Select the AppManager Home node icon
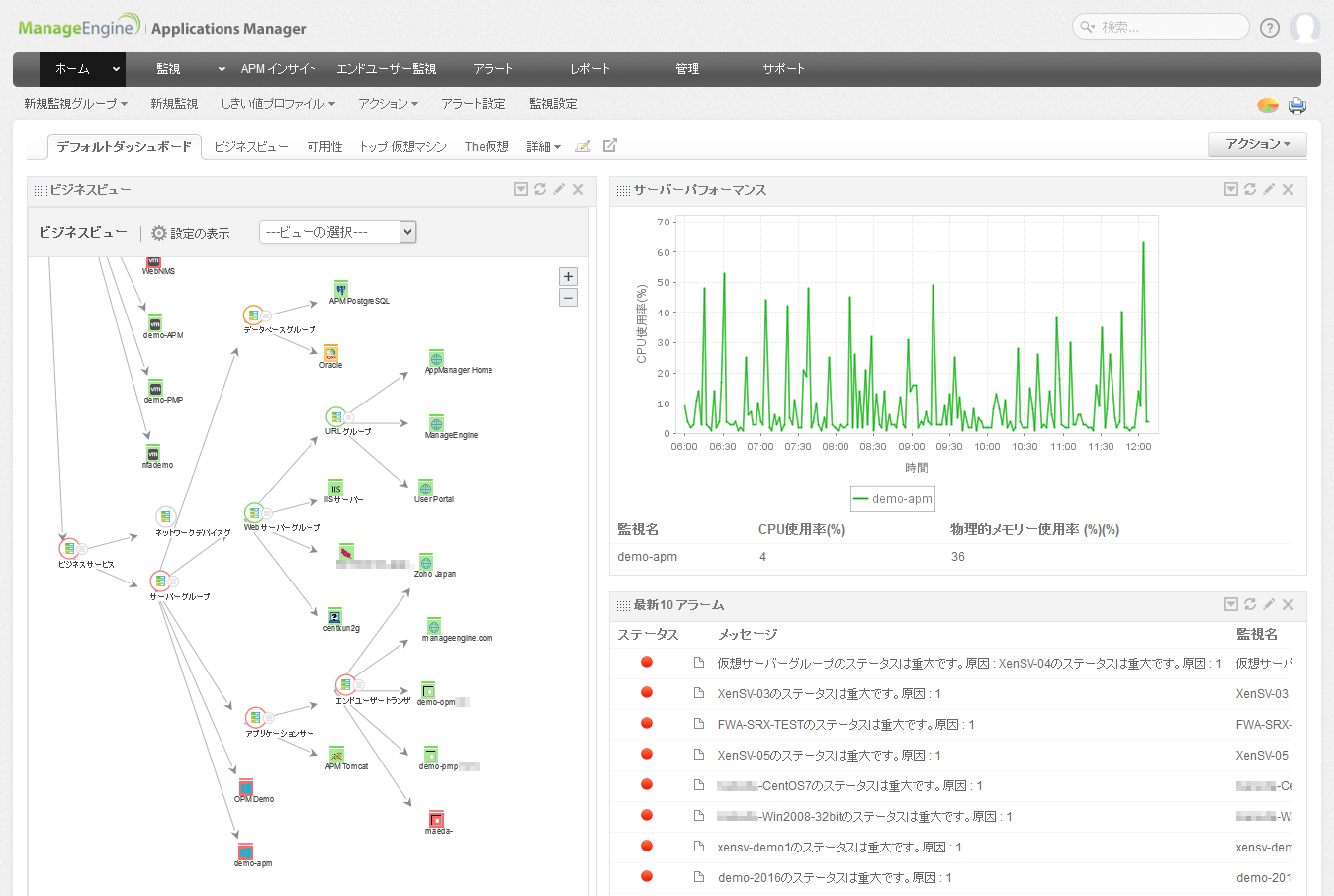 point(436,358)
